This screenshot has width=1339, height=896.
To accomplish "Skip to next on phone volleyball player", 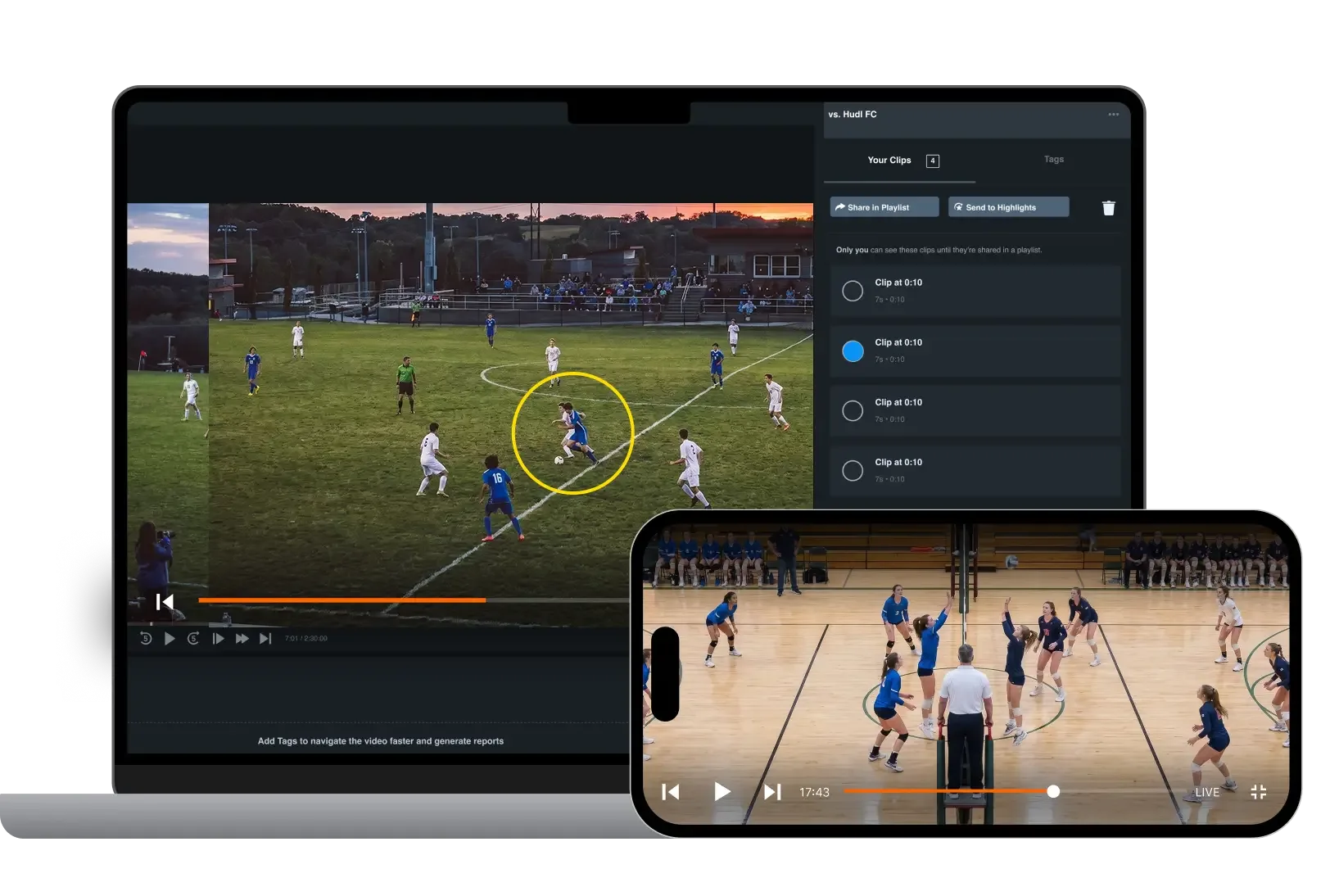I will click(x=772, y=792).
